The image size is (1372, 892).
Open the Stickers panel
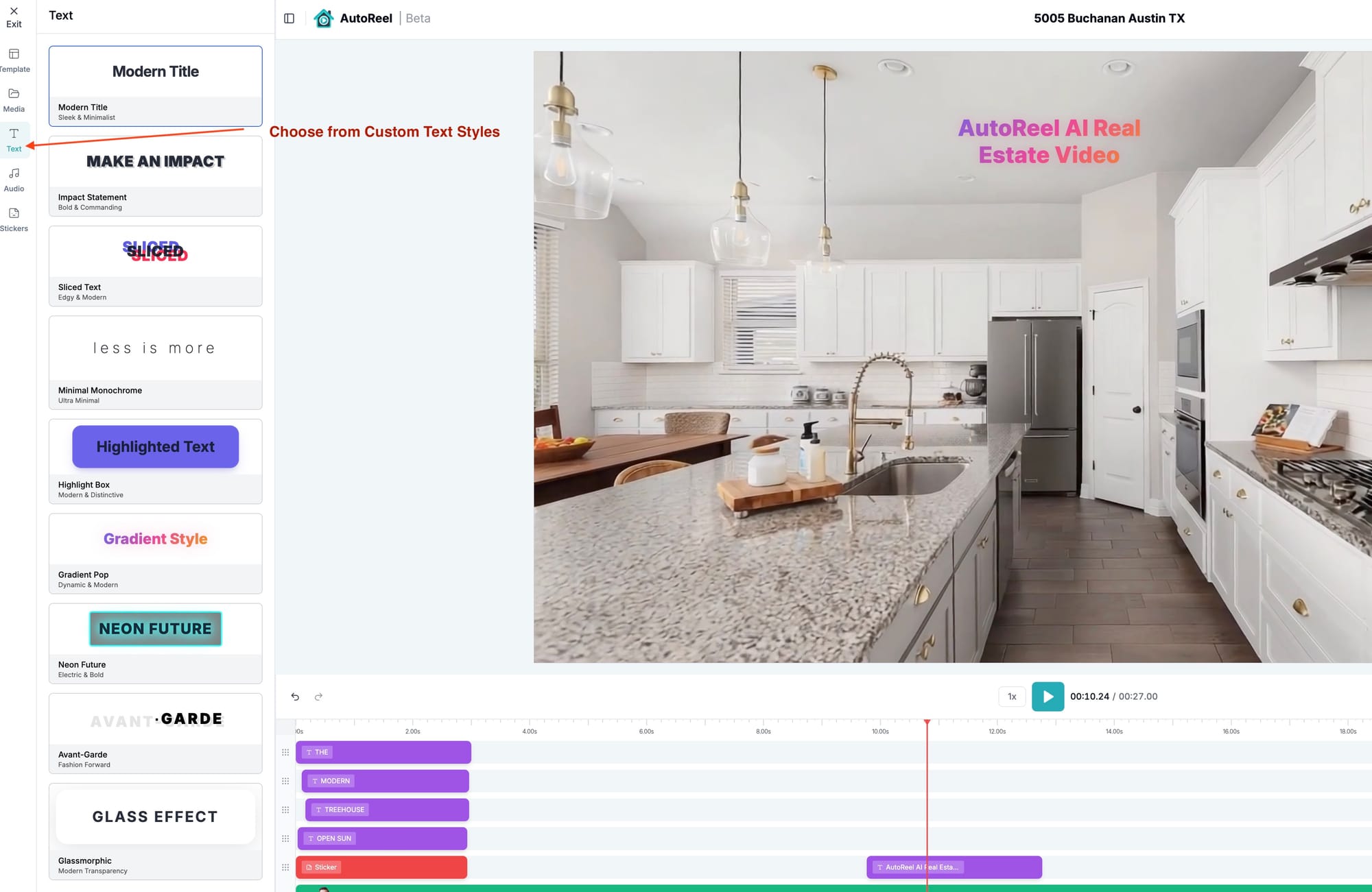pos(14,219)
